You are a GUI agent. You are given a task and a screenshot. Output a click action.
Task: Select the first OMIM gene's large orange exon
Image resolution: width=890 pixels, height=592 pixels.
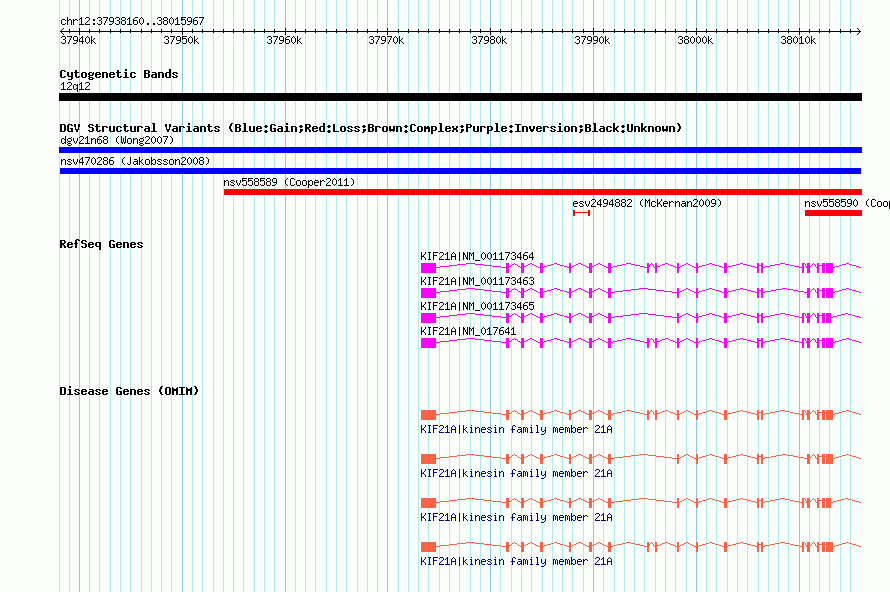click(x=429, y=415)
